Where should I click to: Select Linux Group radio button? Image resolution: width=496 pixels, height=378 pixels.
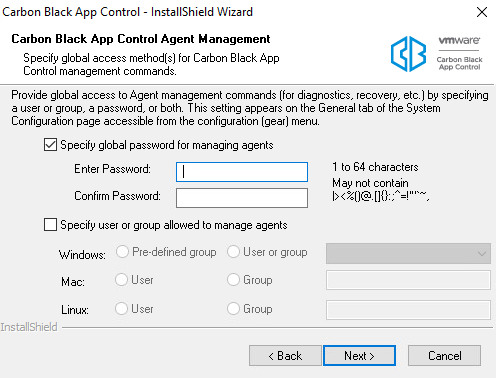coord(233,309)
